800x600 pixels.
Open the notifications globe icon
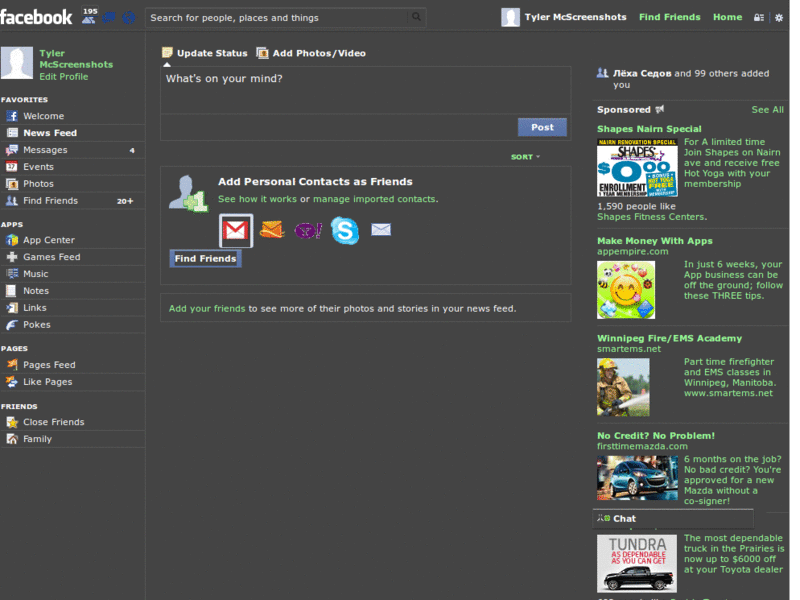129,18
